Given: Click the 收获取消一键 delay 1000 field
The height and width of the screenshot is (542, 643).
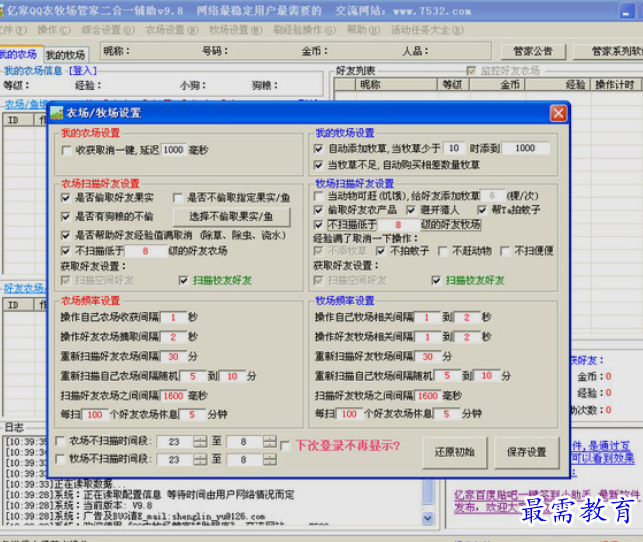Looking at the screenshot, I should coord(173,150).
